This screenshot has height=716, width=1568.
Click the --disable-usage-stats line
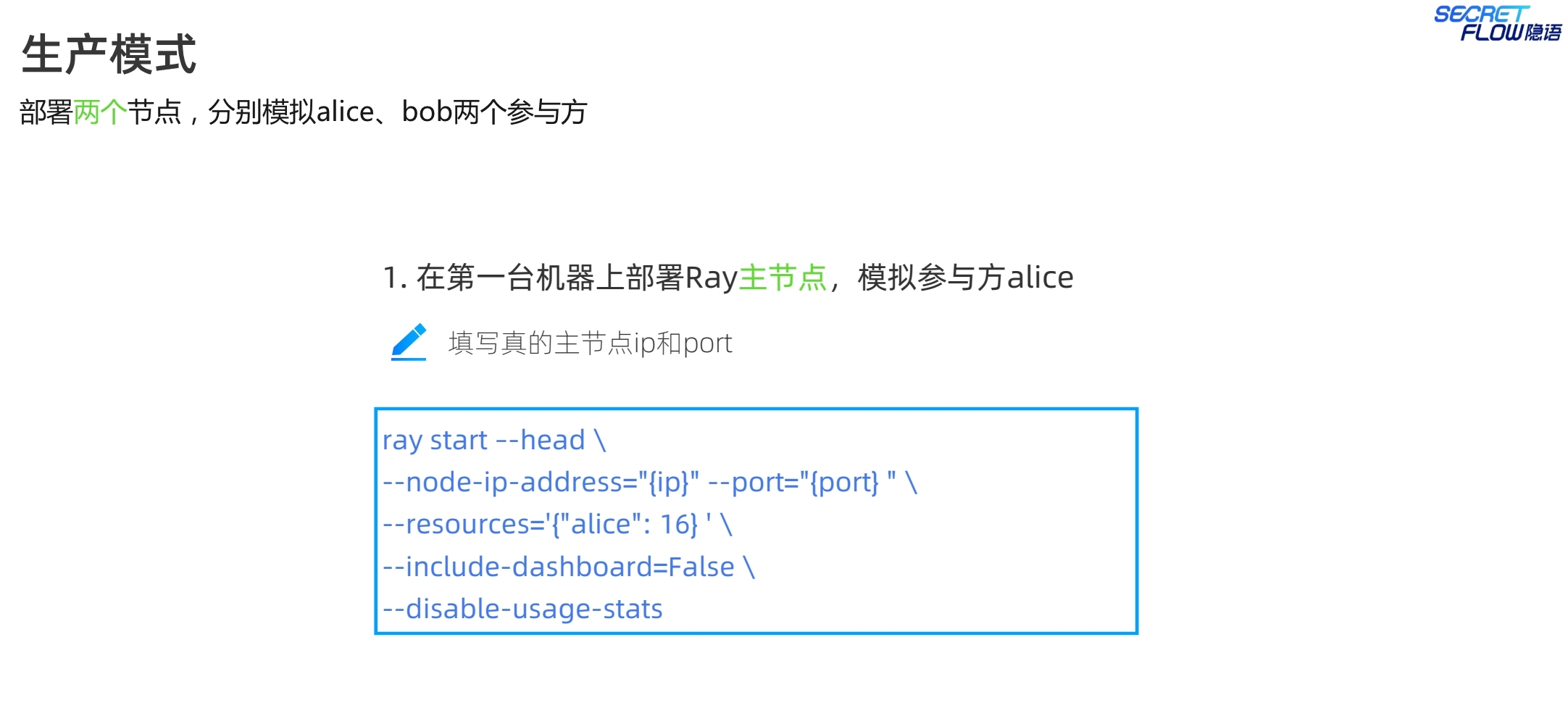coord(522,609)
